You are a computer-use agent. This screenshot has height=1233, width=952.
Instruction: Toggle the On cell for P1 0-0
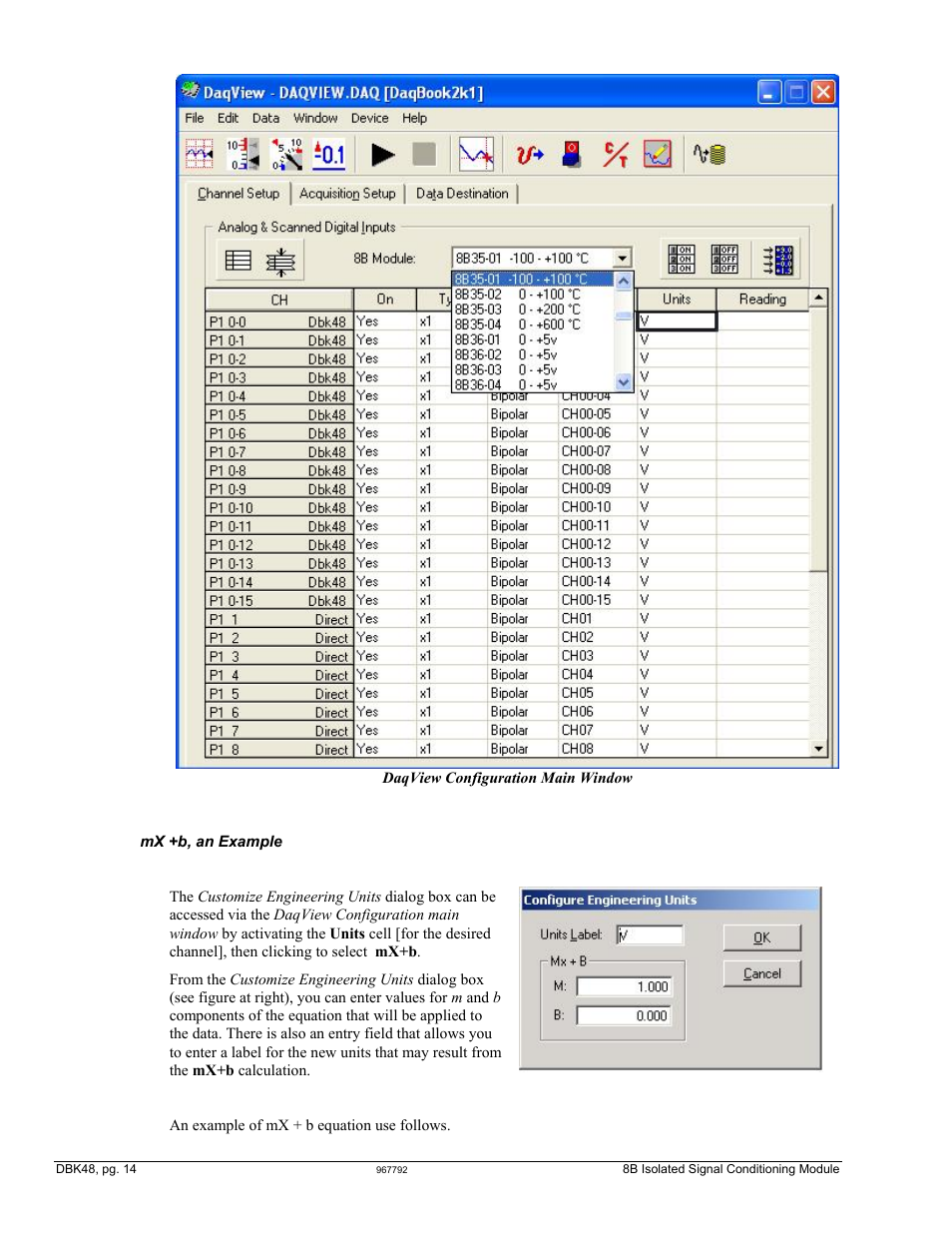385,321
